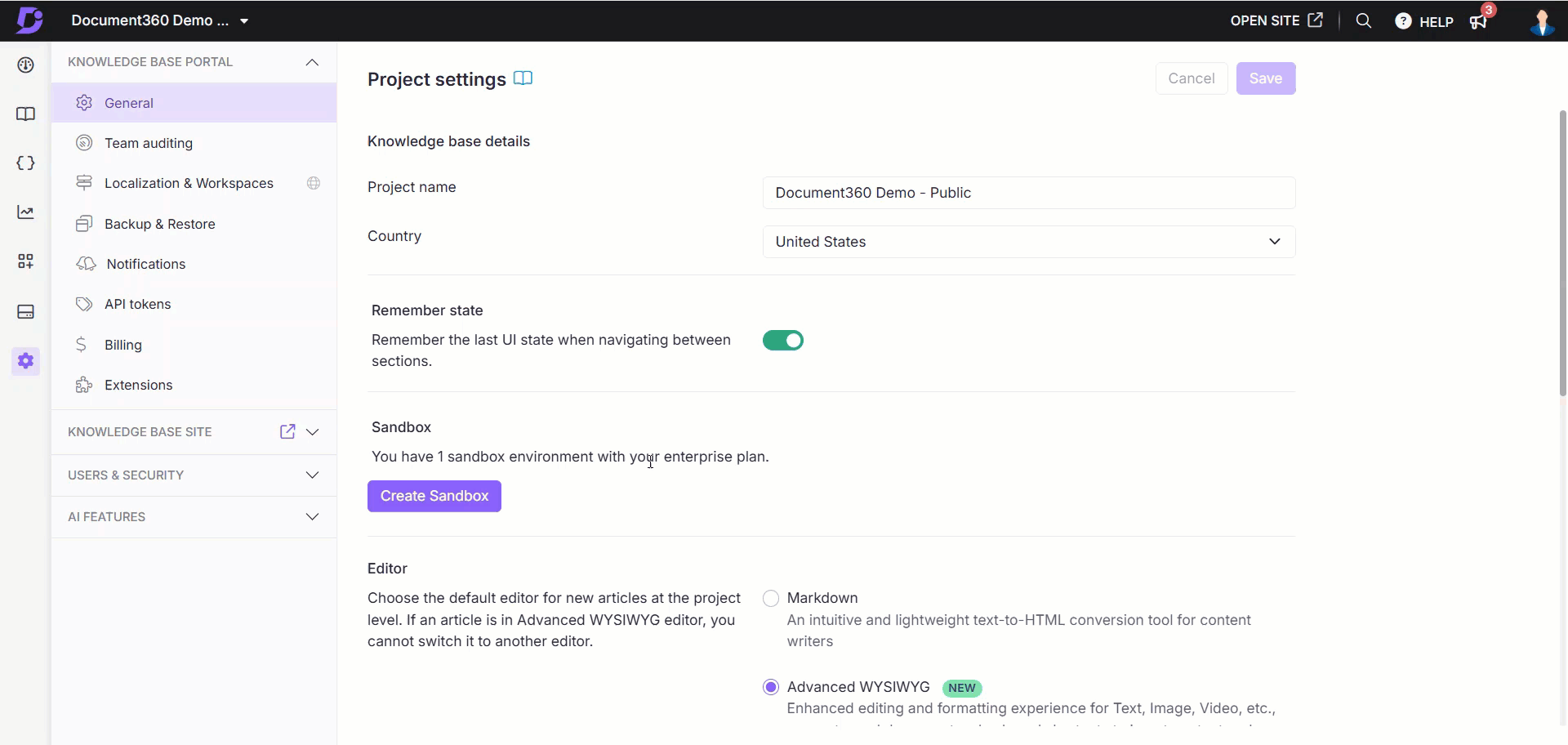Collapse the Knowledge Base Portal section
This screenshot has width=1568, height=745.
[x=312, y=62]
